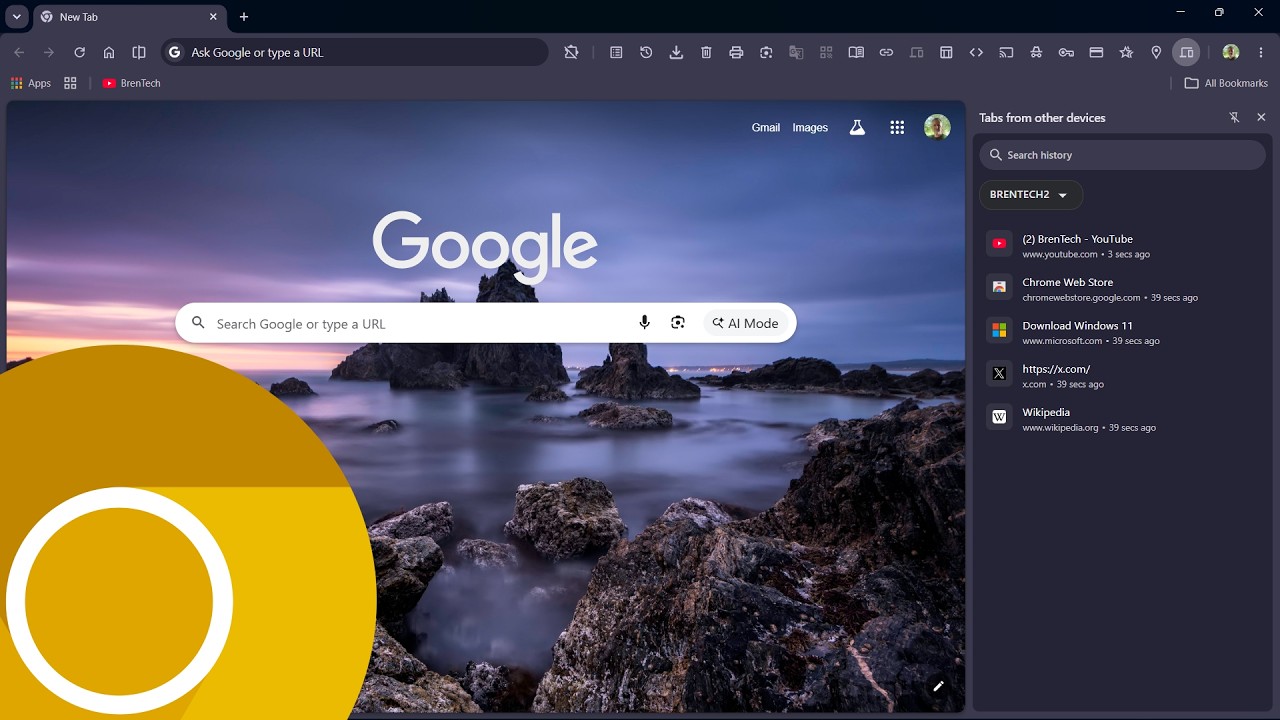The image size is (1280, 720).
Task: Open payment methods card icon
Action: point(1096,52)
